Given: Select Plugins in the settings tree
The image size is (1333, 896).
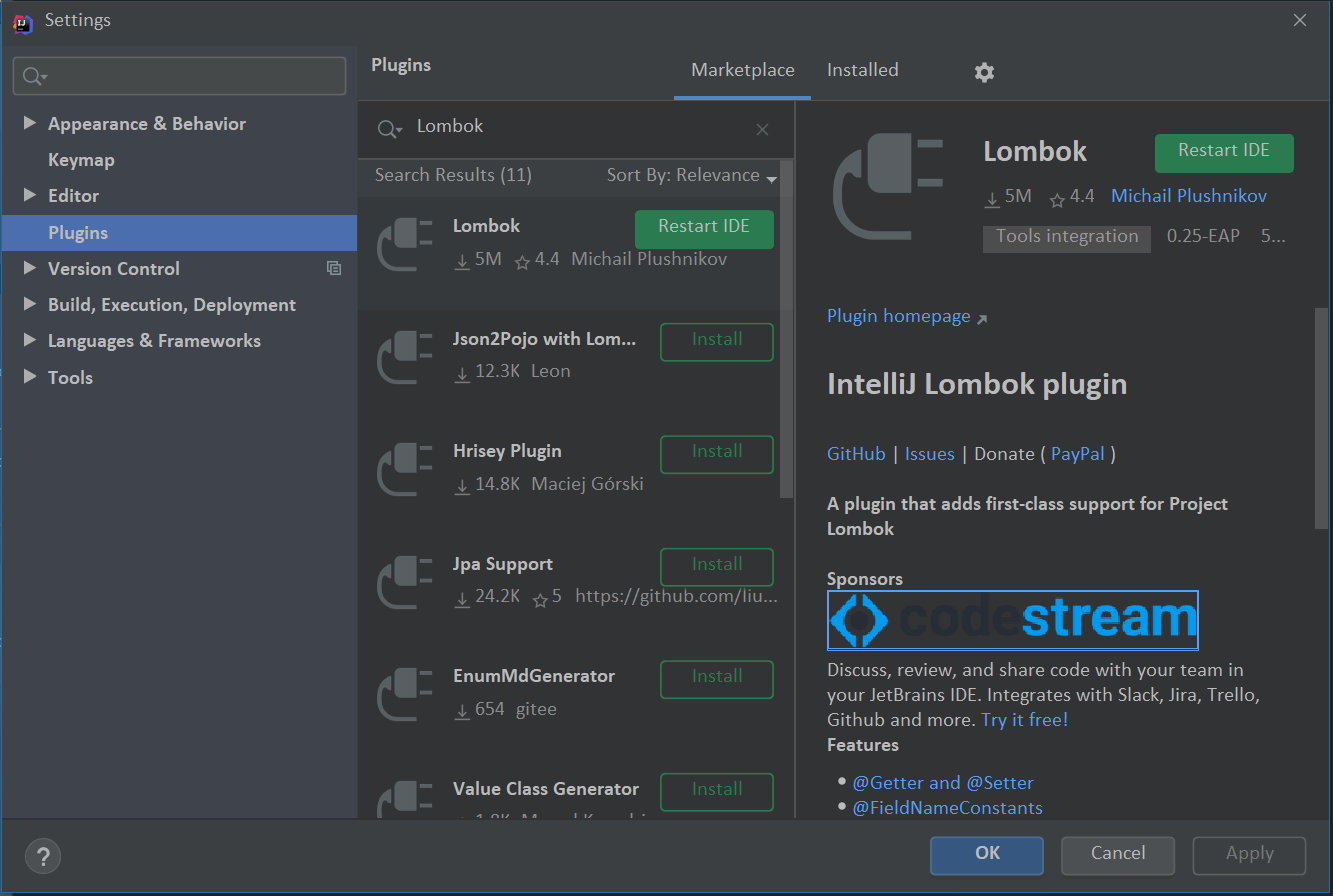Looking at the screenshot, I should pos(178,232).
